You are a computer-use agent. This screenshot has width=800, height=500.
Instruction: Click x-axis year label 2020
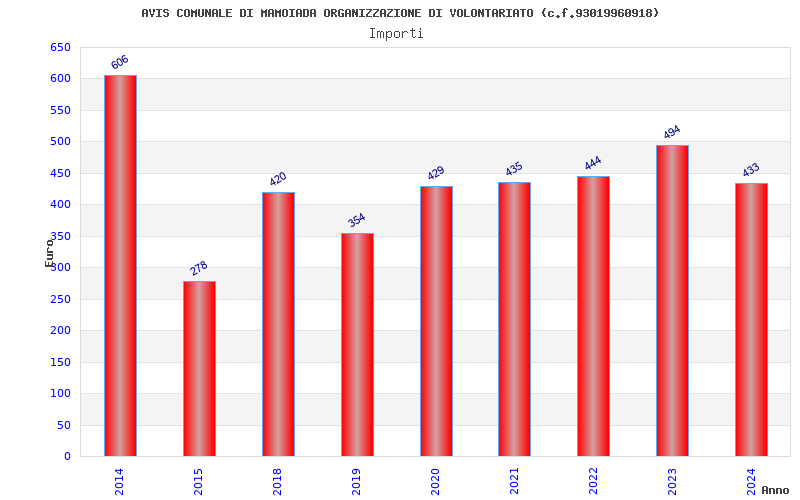click(x=435, y=482)
